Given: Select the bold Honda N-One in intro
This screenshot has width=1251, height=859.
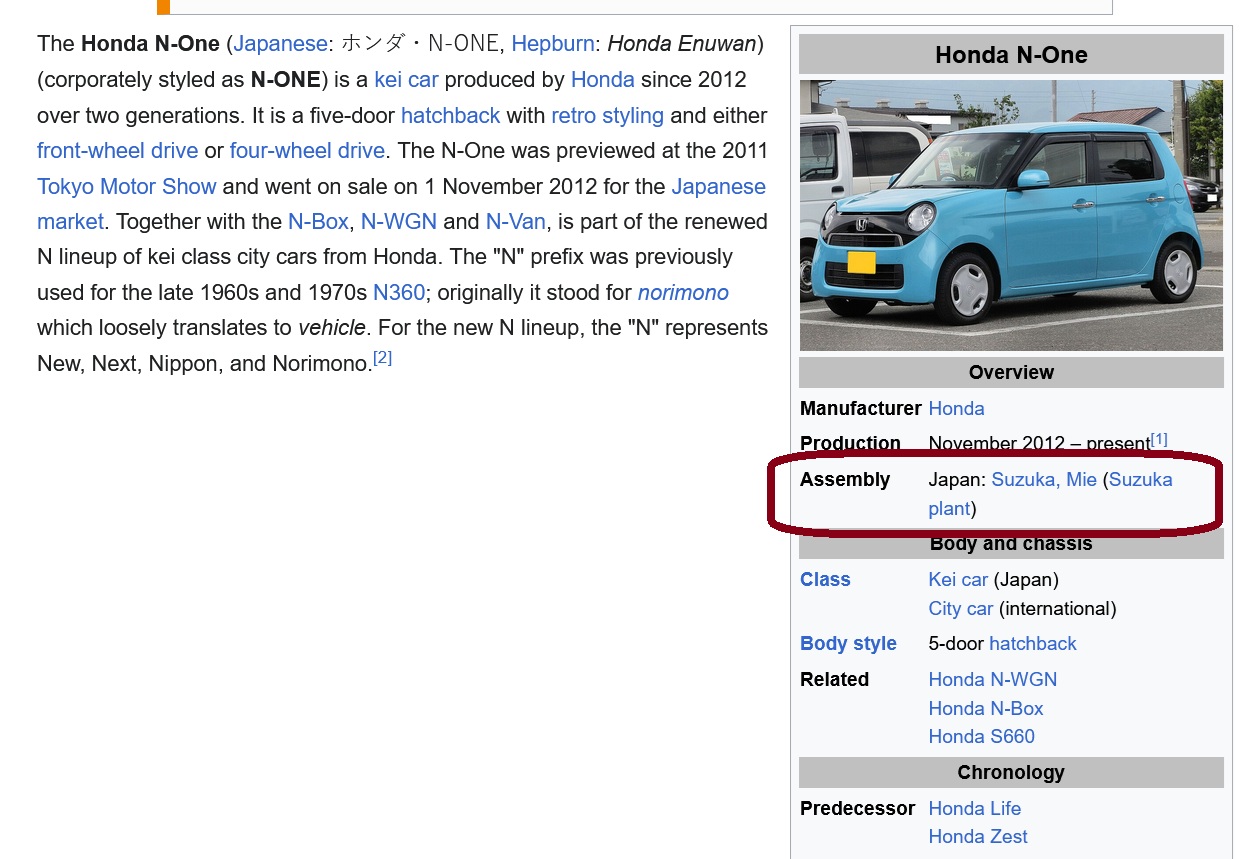Looking at the screenshot, I should 150,44.
